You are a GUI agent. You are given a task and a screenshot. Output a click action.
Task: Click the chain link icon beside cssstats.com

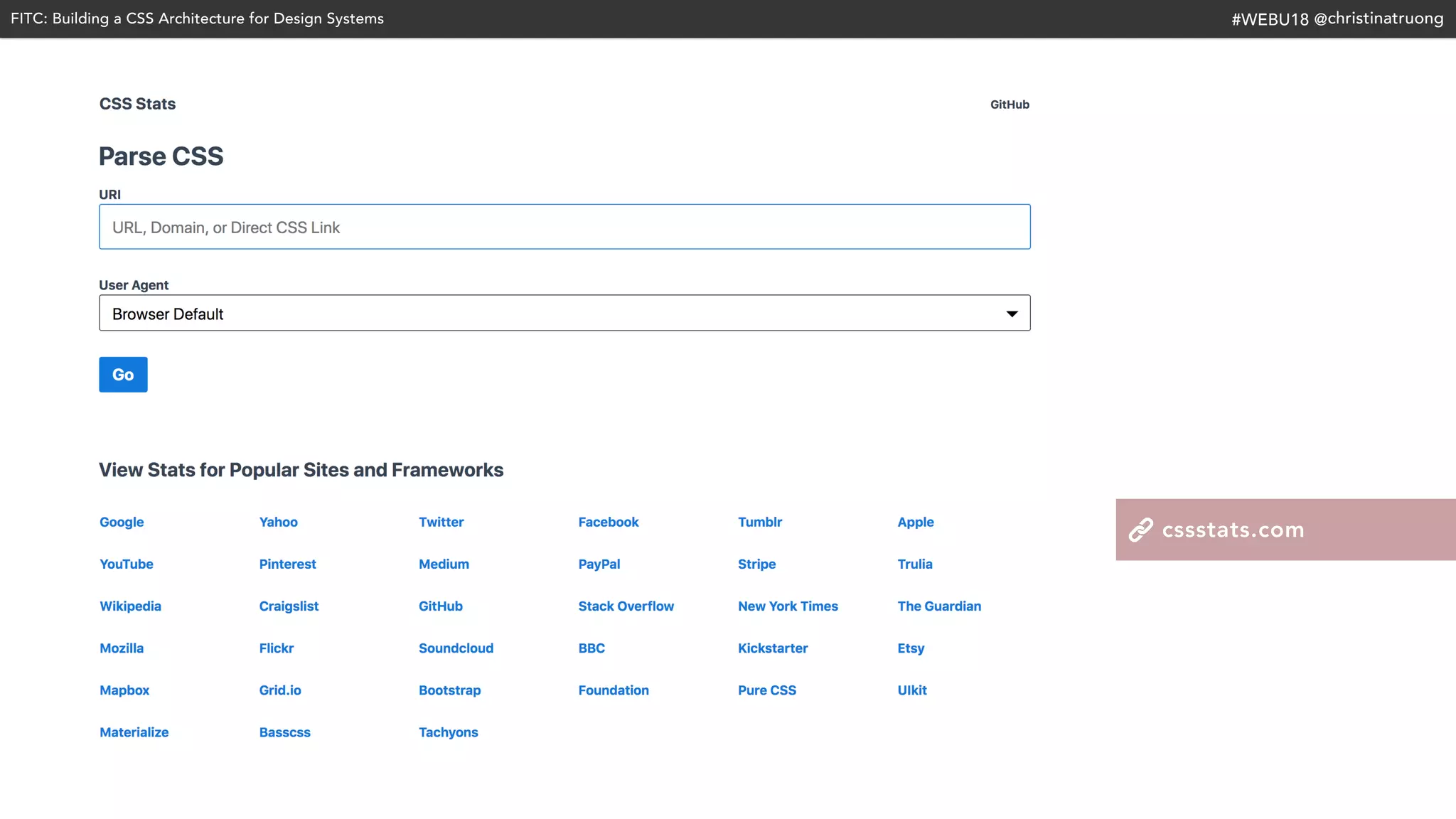tap(1140, 530)
